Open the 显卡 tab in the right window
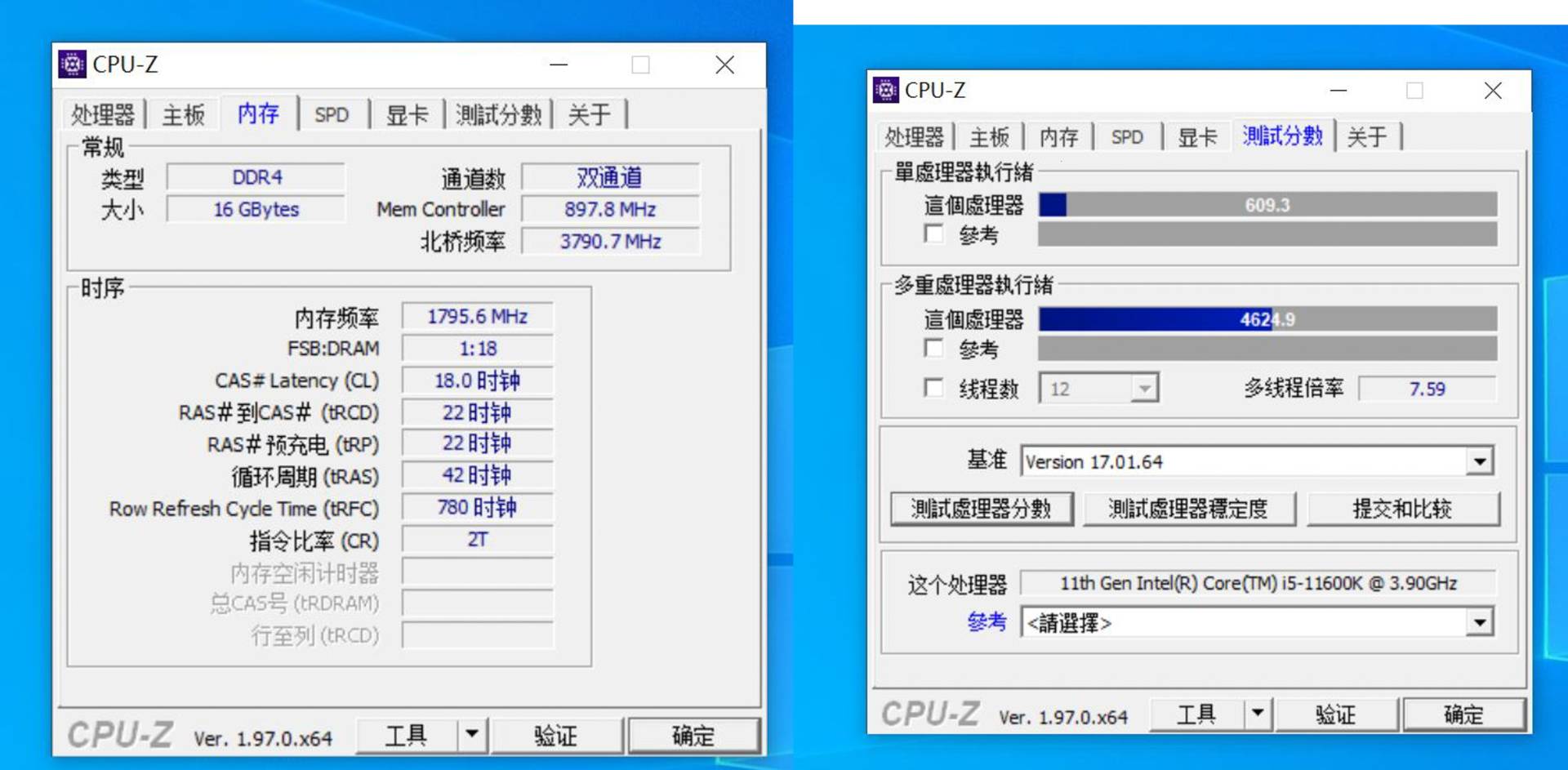 tap(1196, 136)
